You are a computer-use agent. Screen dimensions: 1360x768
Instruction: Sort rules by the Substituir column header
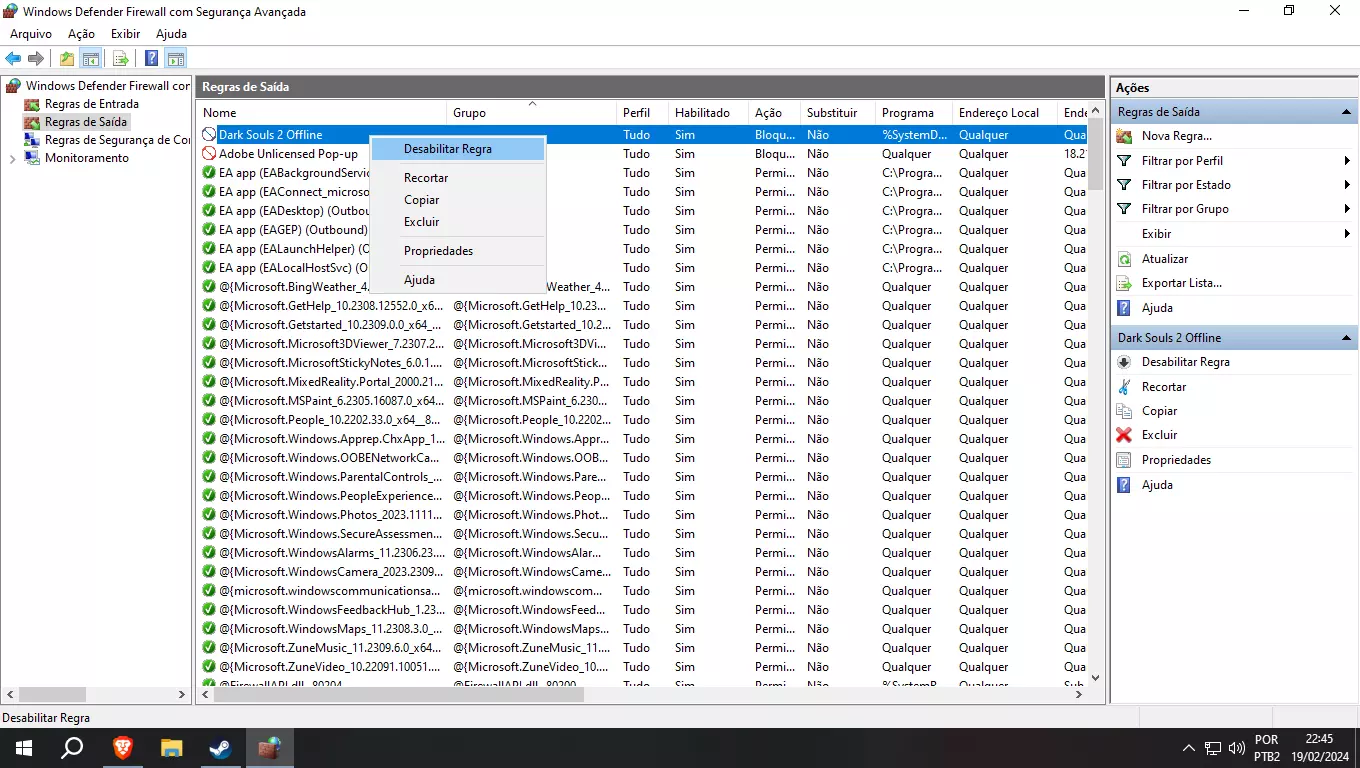[x=838, y=113]
